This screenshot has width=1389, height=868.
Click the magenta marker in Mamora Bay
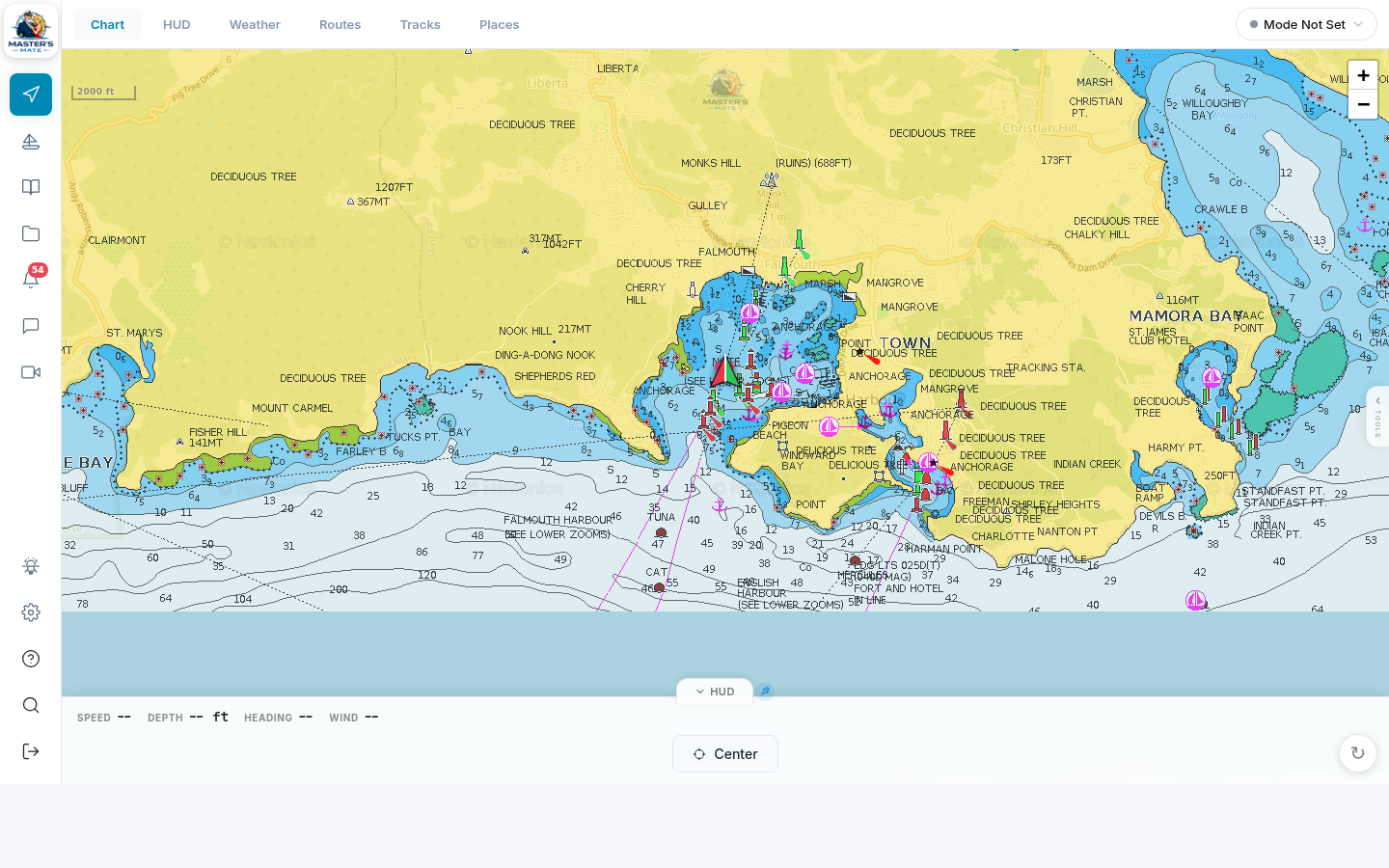1212,377
